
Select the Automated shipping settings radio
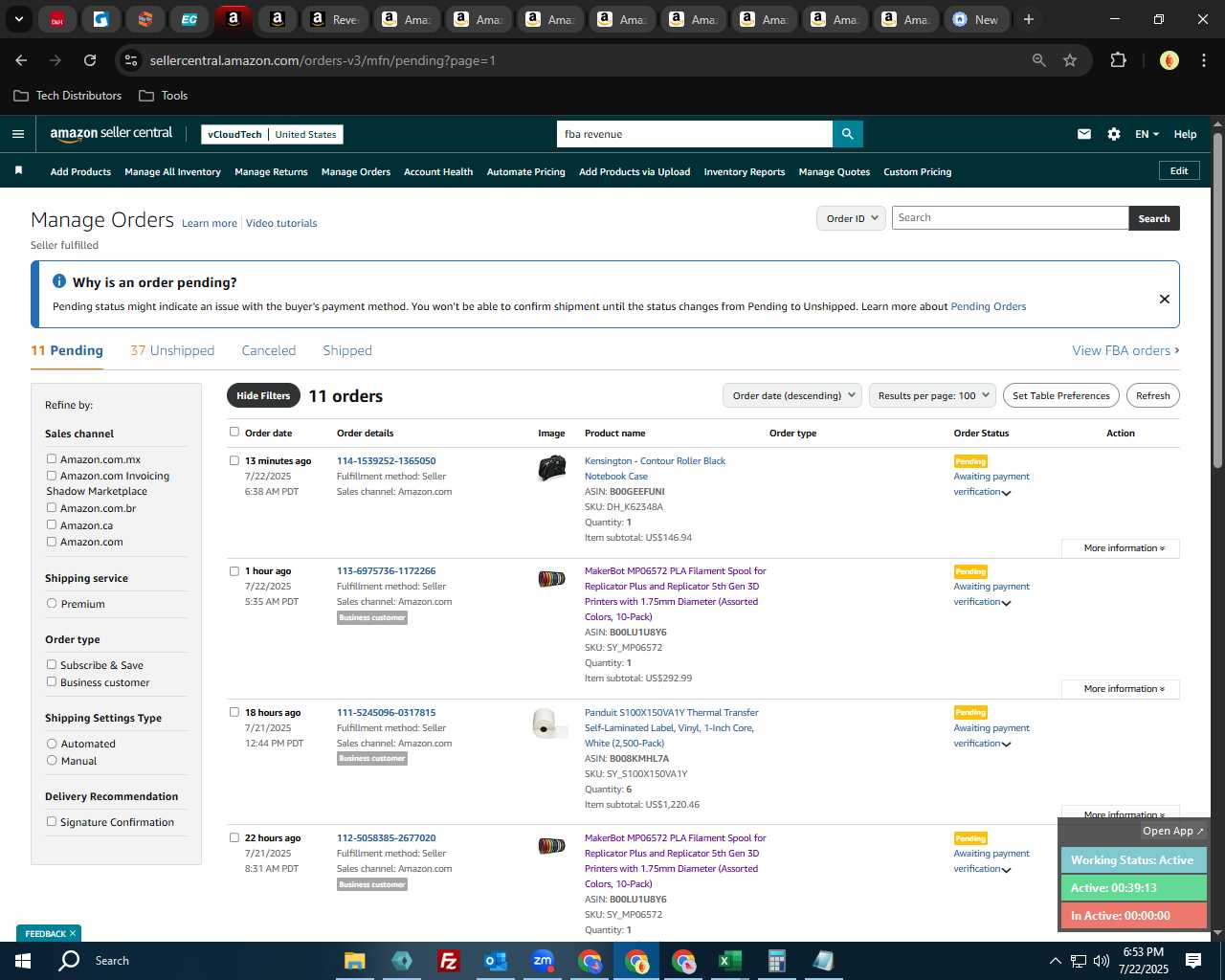52,743
